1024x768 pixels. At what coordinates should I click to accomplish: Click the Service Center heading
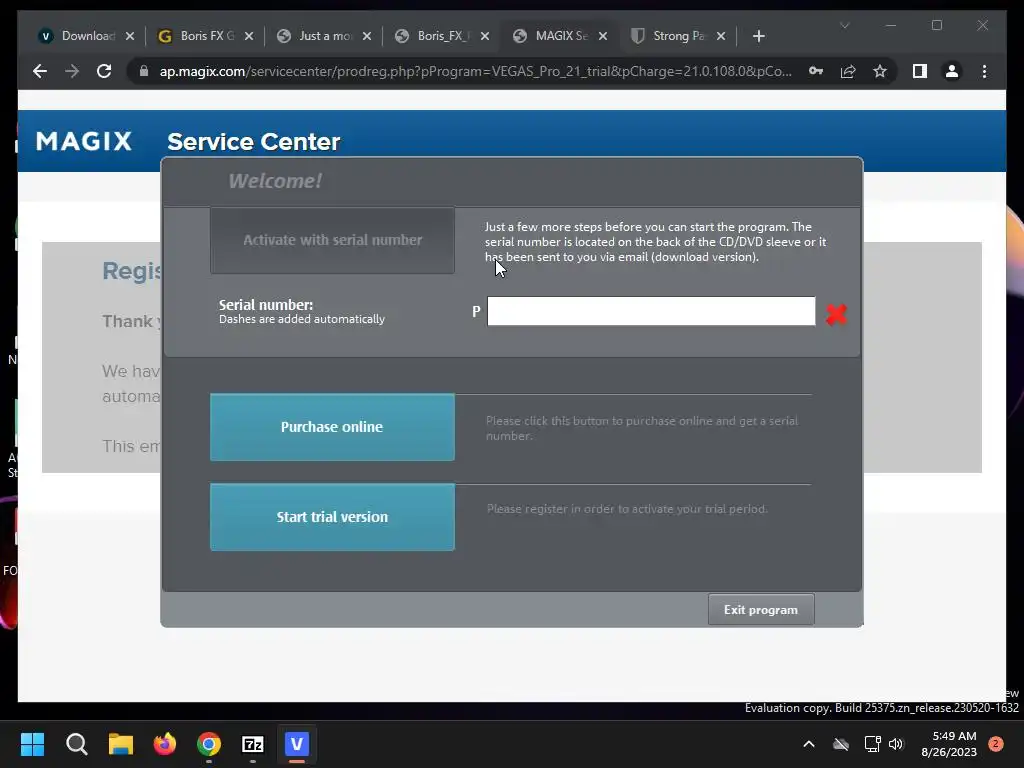pos(253,142)
